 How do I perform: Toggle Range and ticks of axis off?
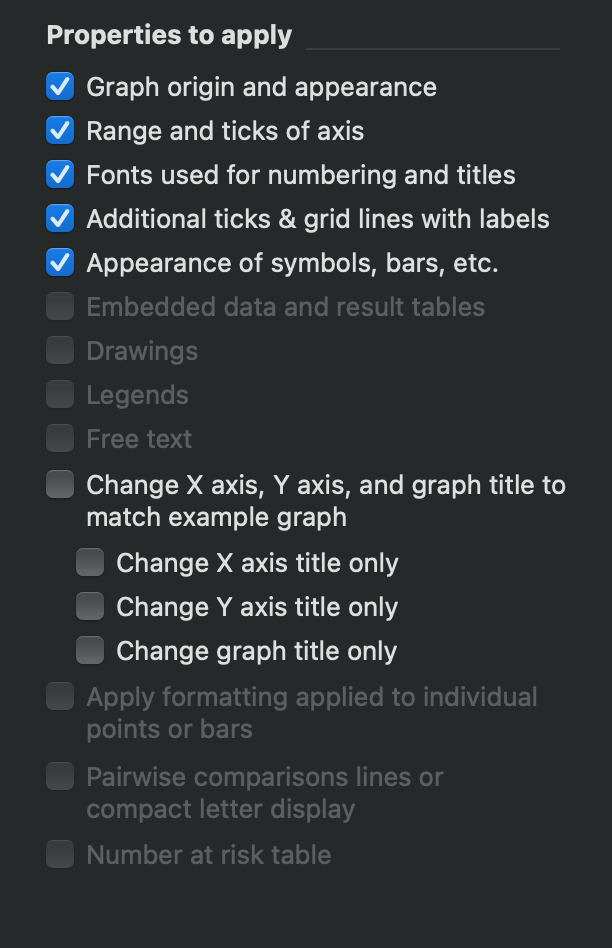(59, 131)
